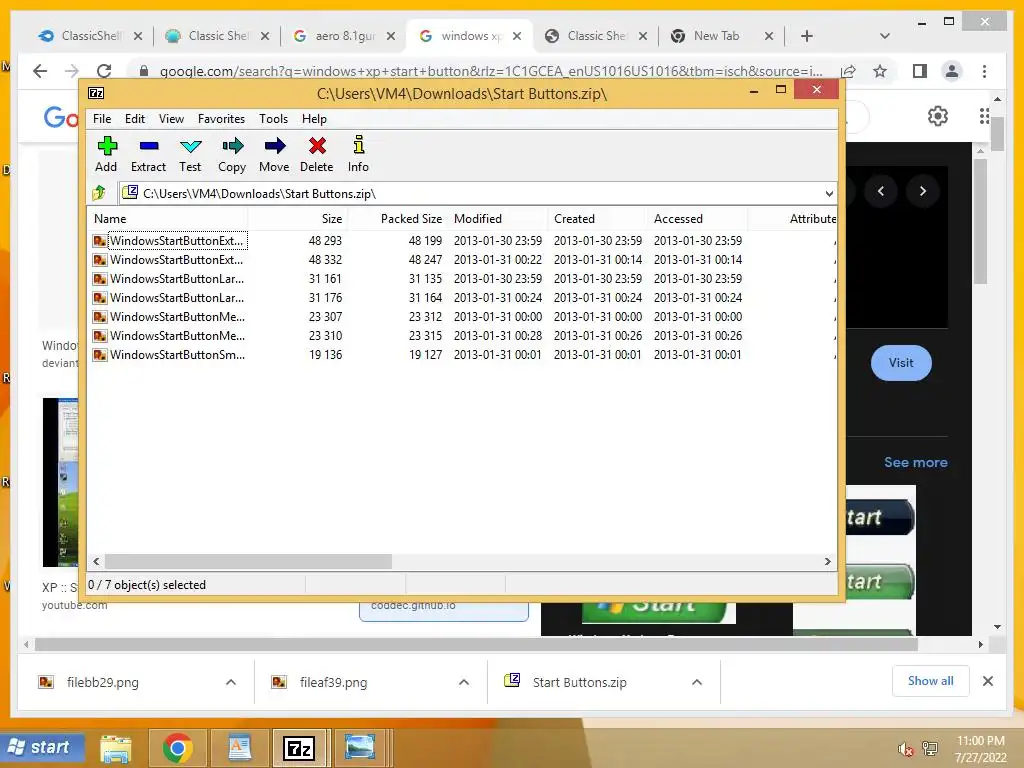Click the Windows start button
Image resolution: width=1024 pixels, height=768 pixels.
point(42,748)
